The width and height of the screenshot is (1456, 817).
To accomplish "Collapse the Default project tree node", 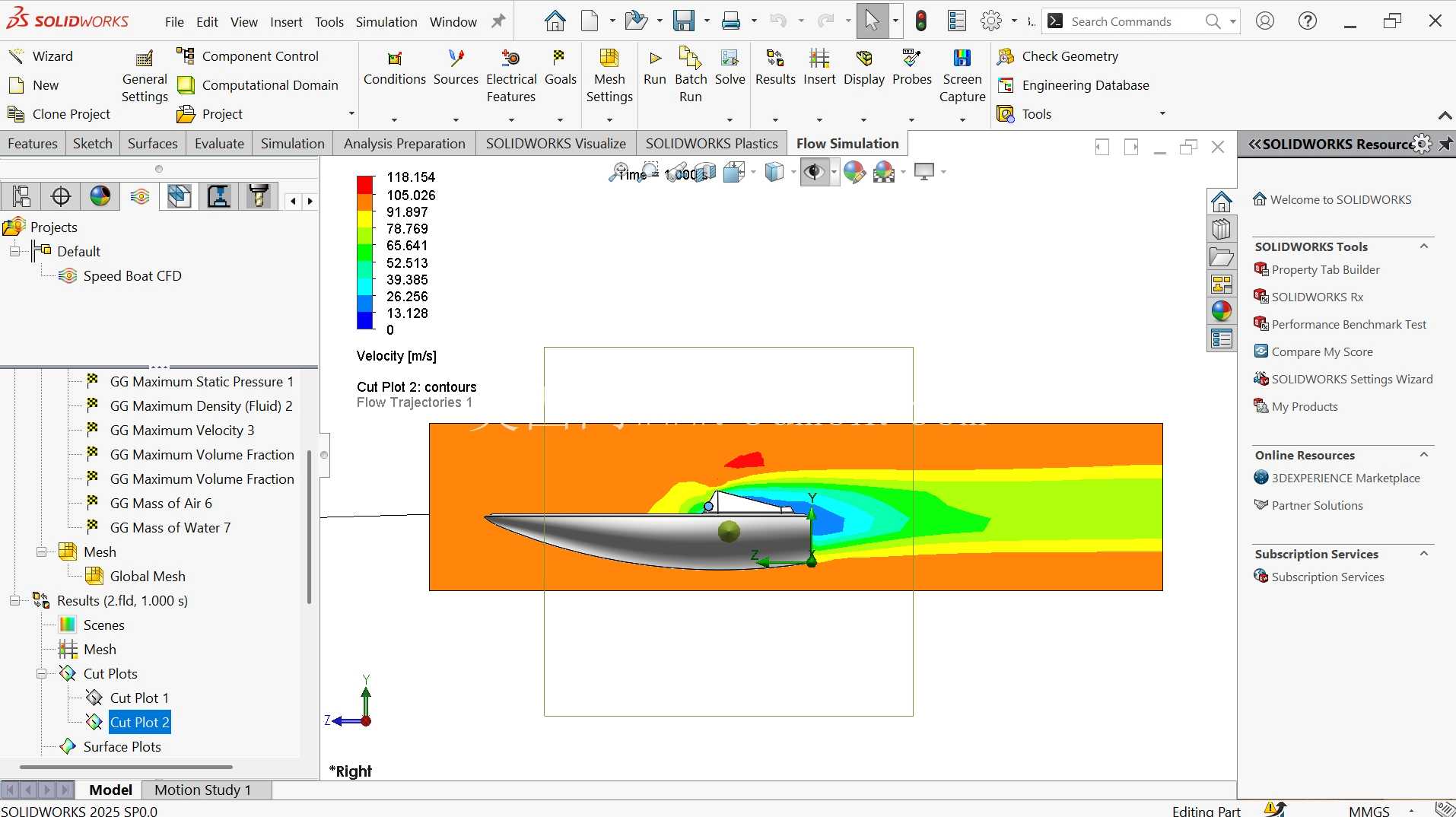I will click(14, 251).
